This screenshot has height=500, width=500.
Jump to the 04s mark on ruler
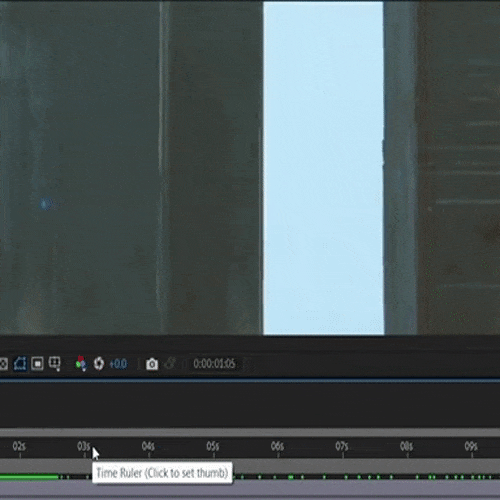[148, 446]
